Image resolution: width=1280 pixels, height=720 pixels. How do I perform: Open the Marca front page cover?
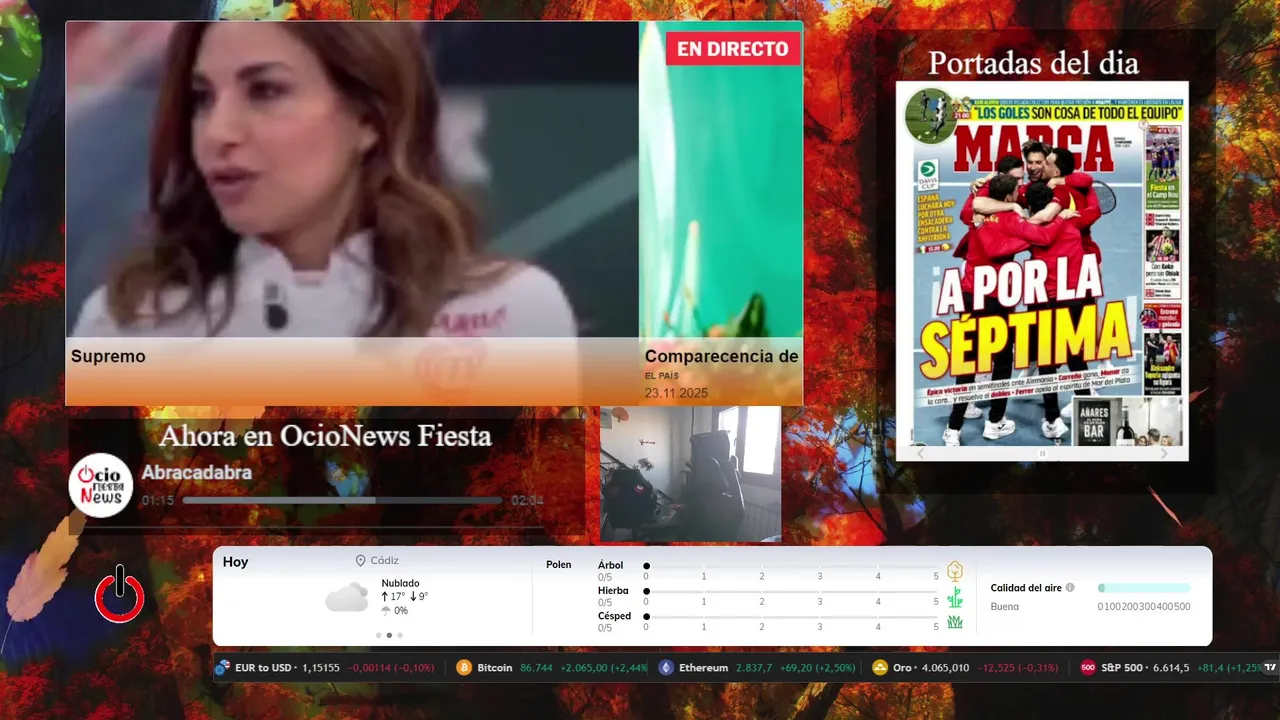click(1042, 263)
